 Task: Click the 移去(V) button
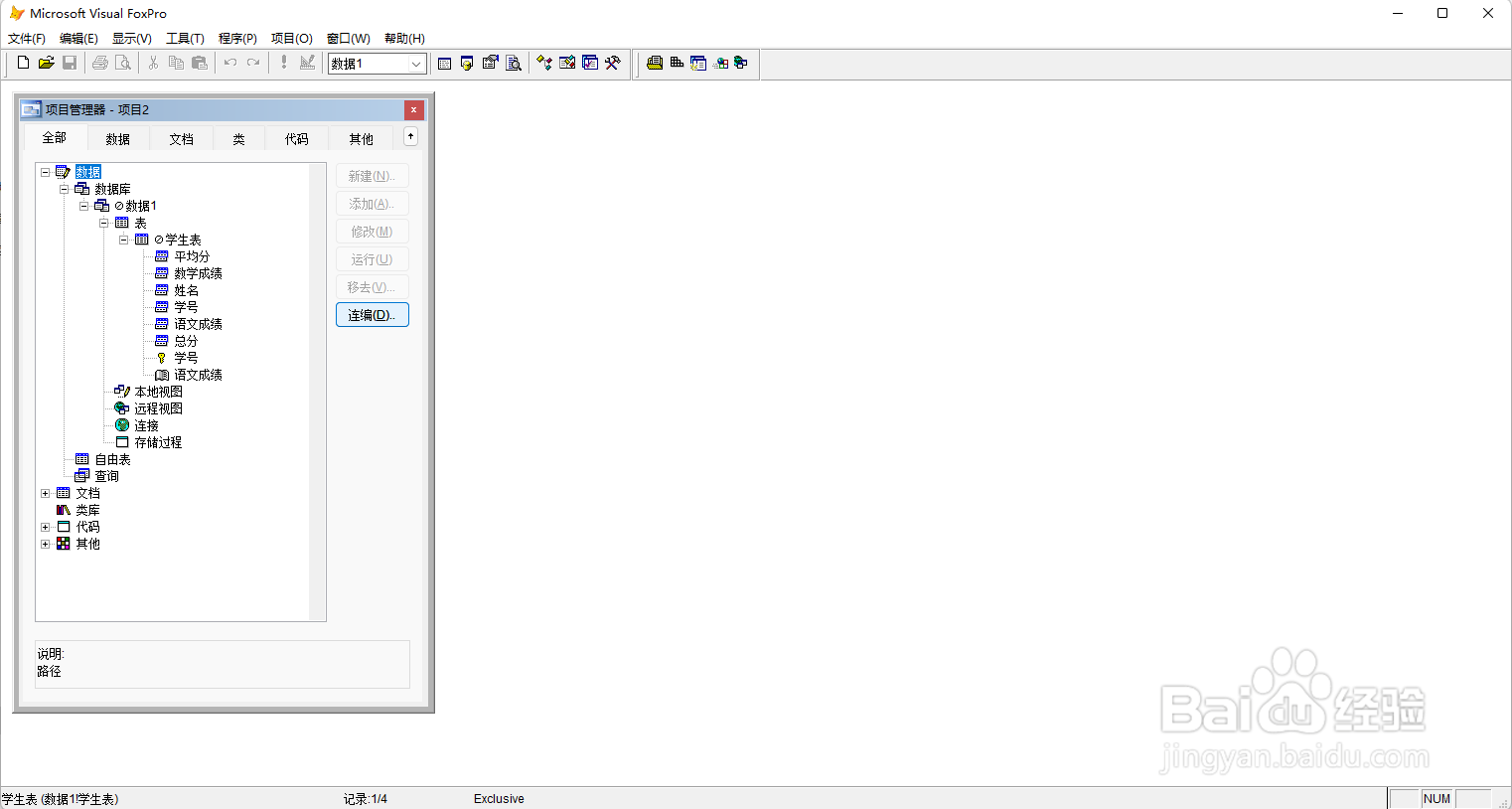pos(373,287)
